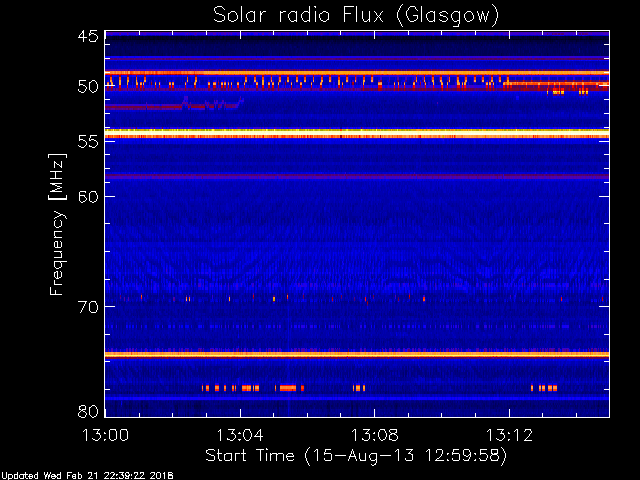This screenshot has width=640, height=480.
Task: Click the 13:08 time label
Action: [374, 435]
